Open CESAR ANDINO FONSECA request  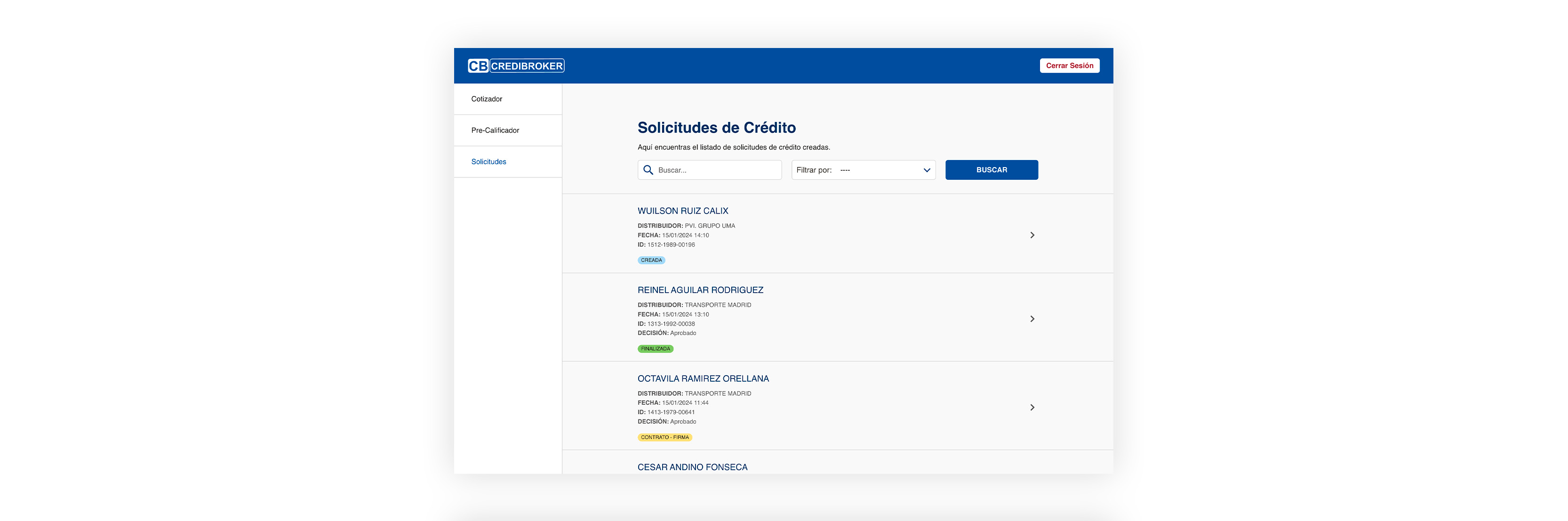[692, 467]
